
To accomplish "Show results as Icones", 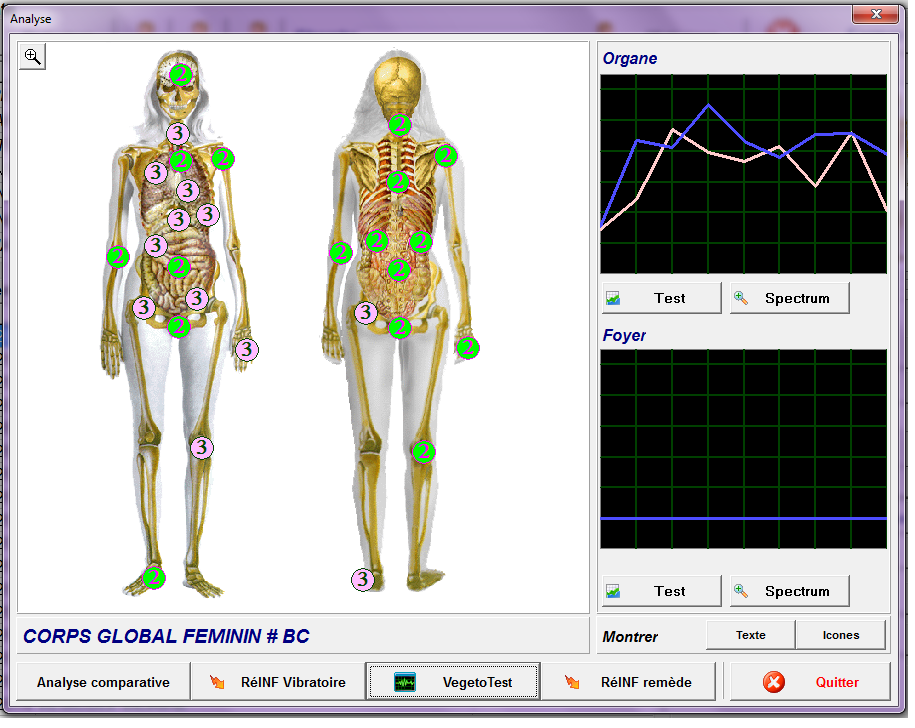I will (x=841, y=635).
